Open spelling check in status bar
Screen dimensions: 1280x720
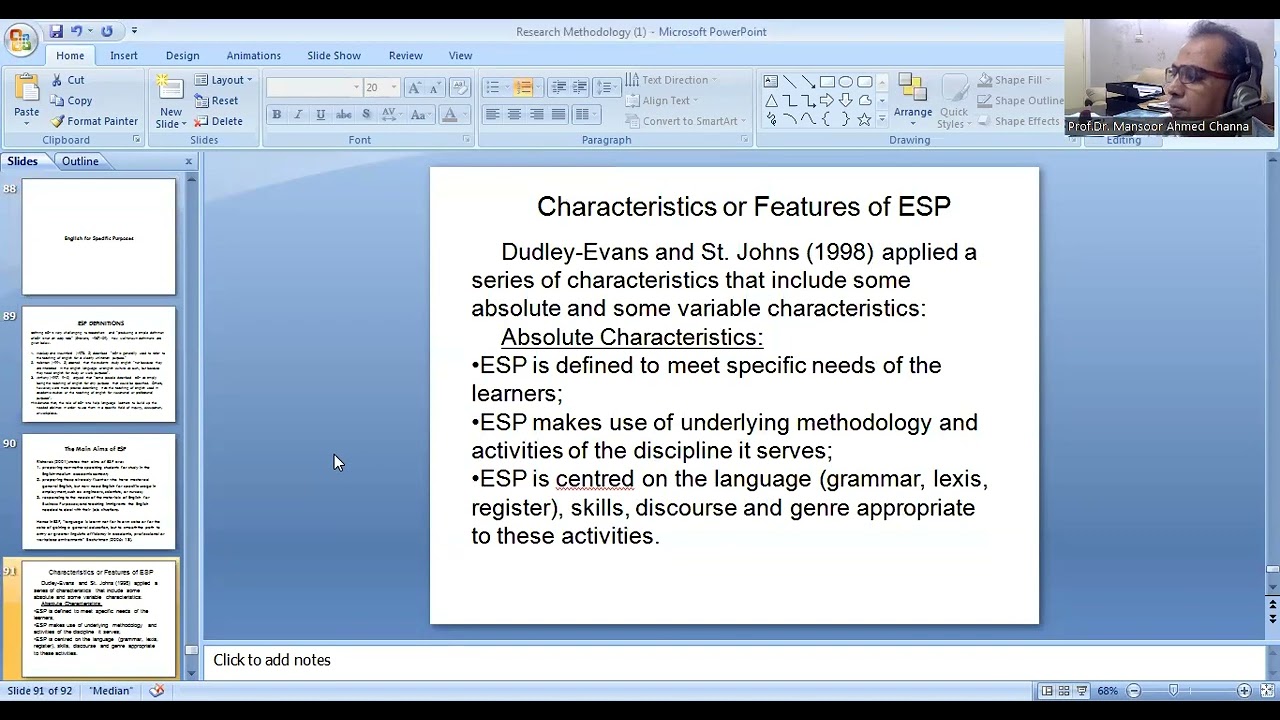click(157, 690)
